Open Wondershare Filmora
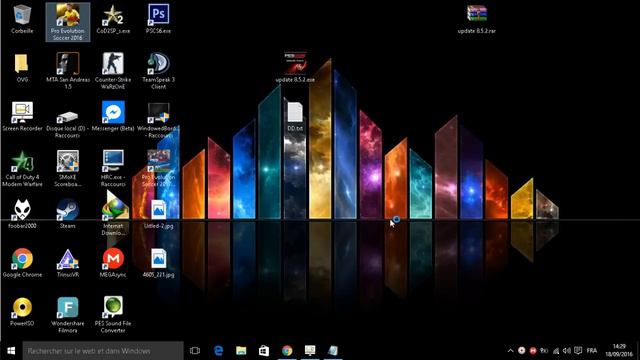The image size is (640, 360). (68, 315)
